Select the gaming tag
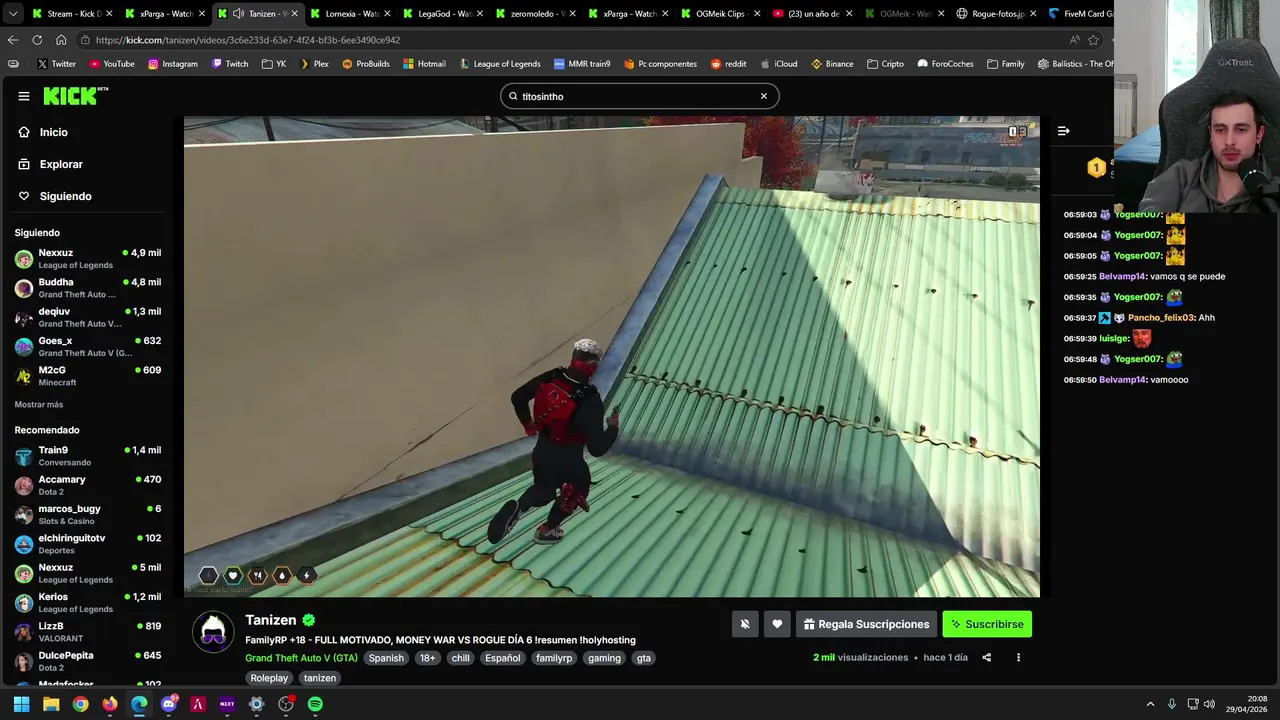Image resolution: width=1280 pixels, height=720 pixels. [604, 658]
